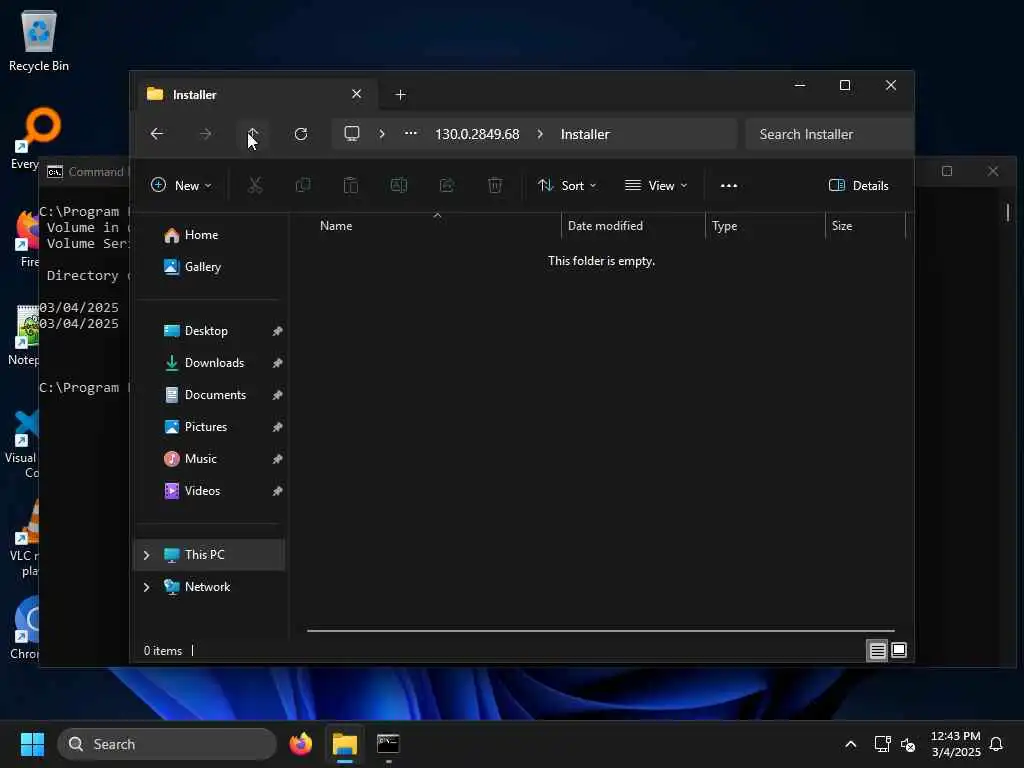1024x768 pixels.
Task: Click pin icon next to Videos
Action: tap(277, 491)
